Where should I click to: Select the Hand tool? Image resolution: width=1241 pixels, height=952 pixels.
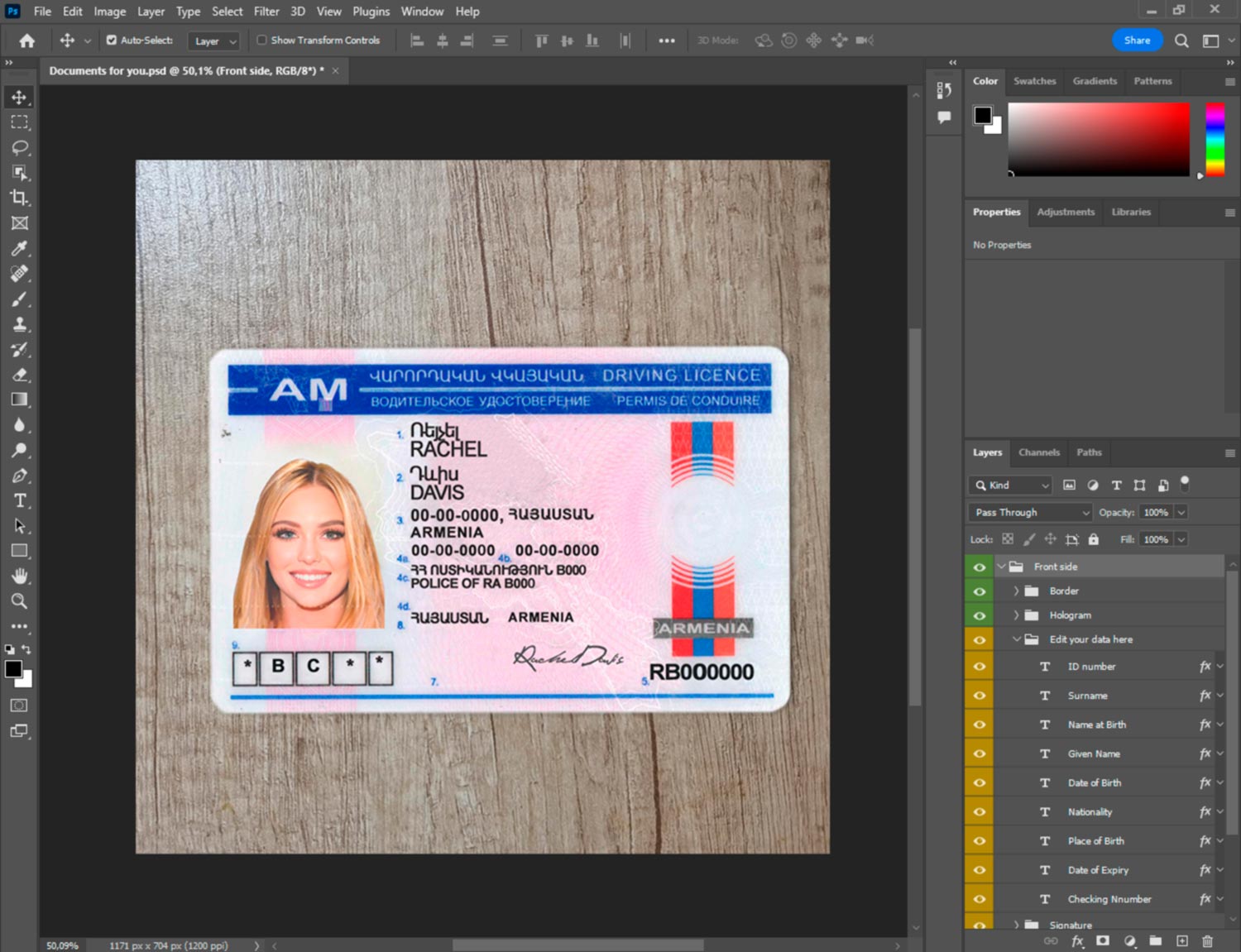click(20, 576)
